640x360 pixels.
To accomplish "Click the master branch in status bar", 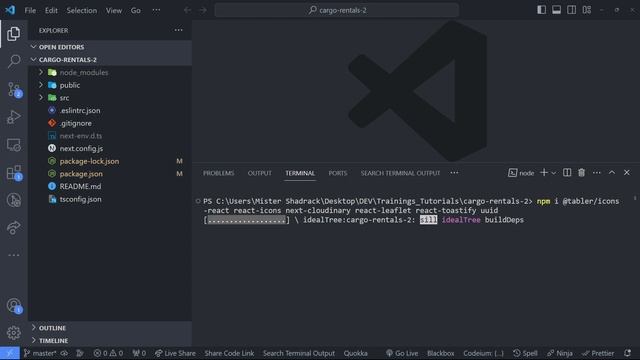I will pyautogui.click(x=40, y=353).
